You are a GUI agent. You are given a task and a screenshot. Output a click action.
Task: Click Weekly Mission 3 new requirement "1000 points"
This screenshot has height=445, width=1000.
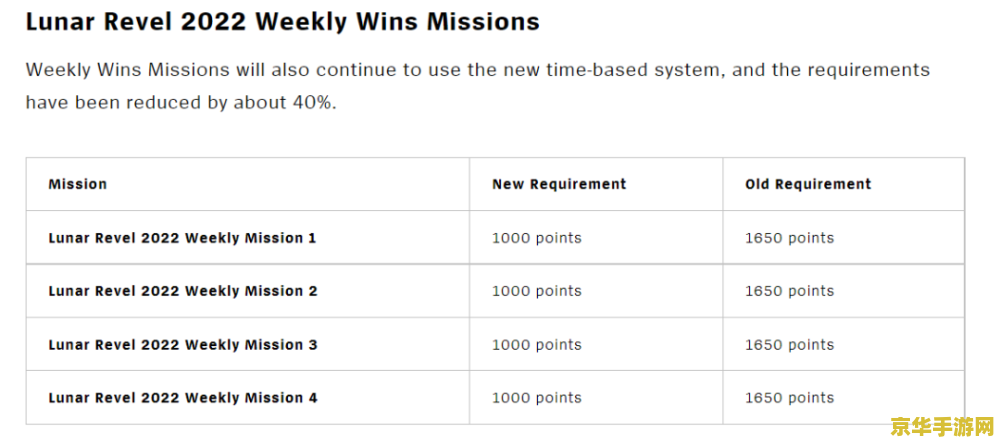tap(537, 345)
